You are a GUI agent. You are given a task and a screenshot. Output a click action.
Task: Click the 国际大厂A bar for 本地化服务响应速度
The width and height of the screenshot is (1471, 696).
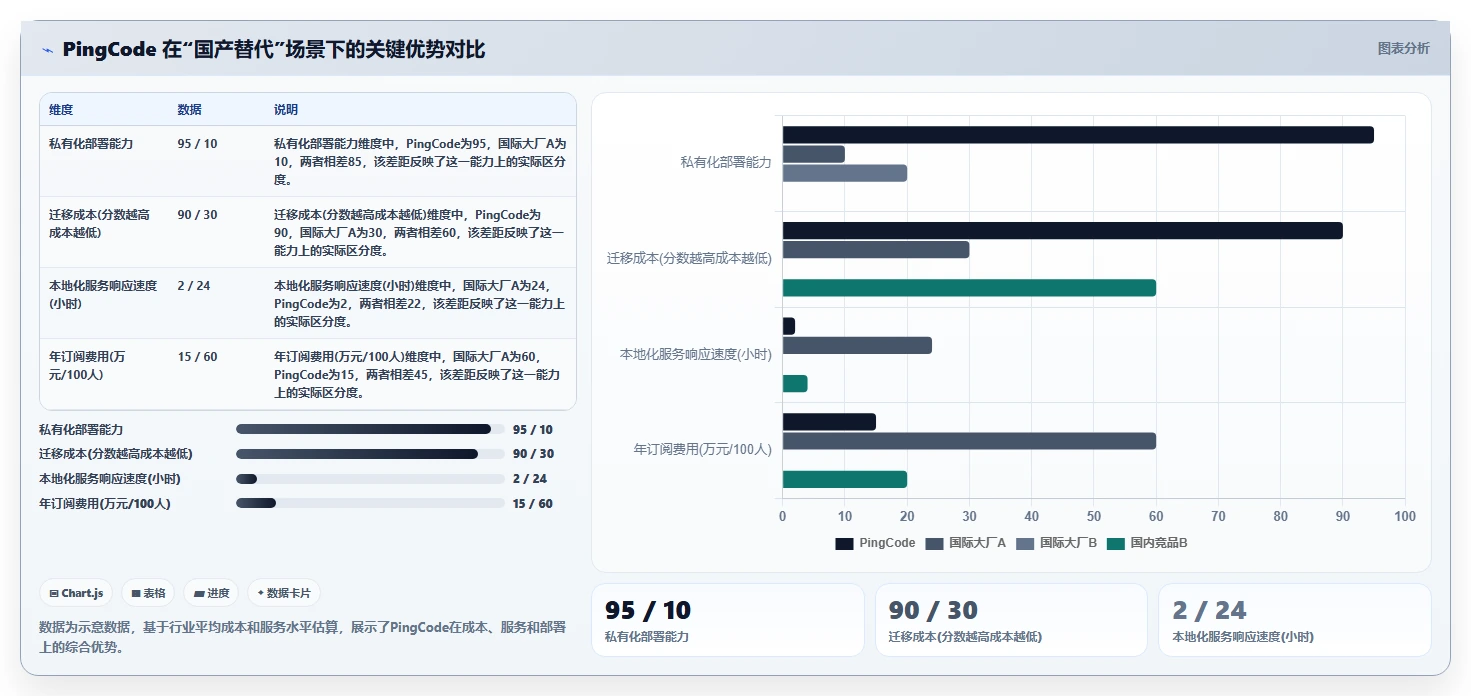pyautogui.click(x=857, y=345)
